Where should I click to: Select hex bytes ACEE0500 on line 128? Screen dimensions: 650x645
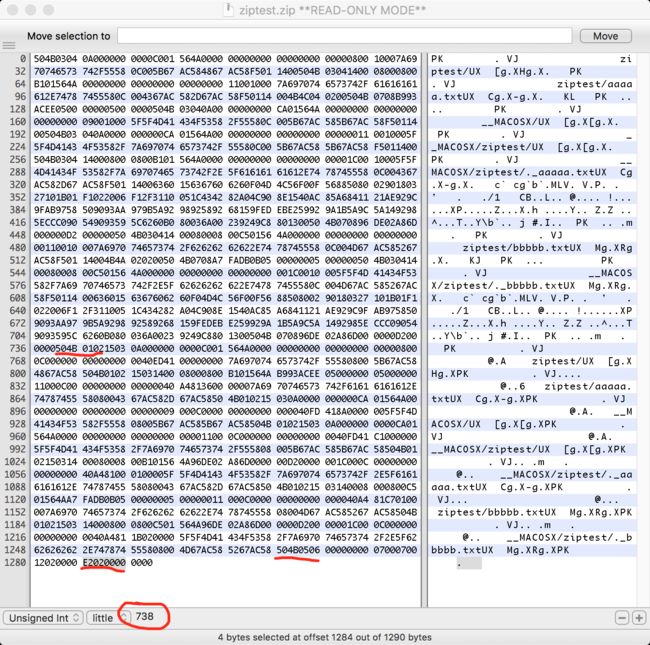(x=55, y=109)
